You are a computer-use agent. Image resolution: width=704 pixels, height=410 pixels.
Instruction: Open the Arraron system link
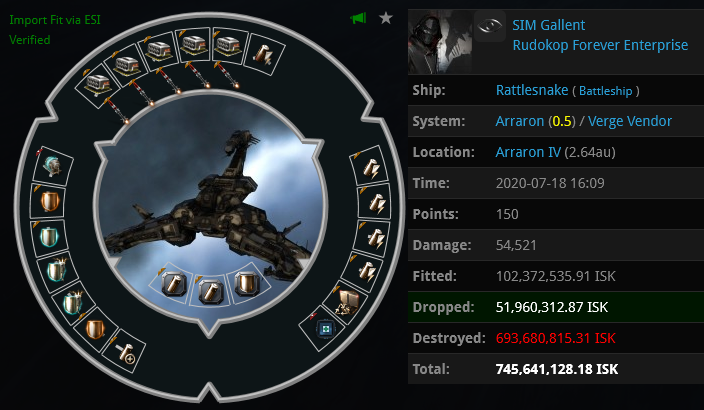coord(519,121)
